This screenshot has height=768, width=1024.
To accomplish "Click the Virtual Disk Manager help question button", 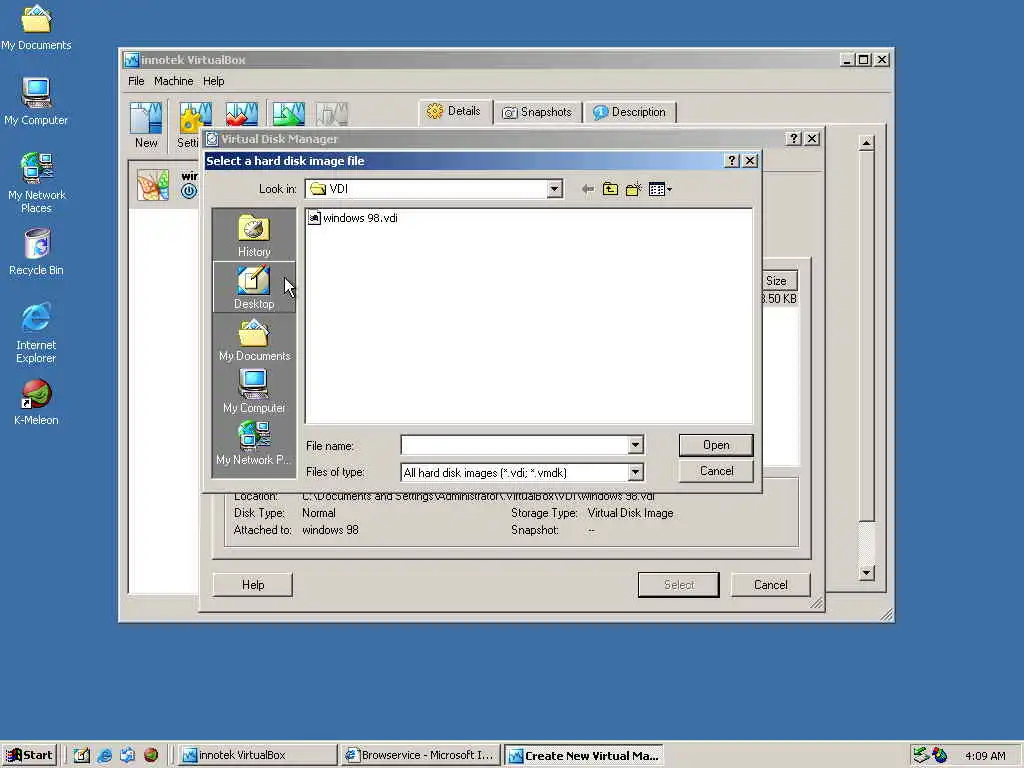I will 793,138.
